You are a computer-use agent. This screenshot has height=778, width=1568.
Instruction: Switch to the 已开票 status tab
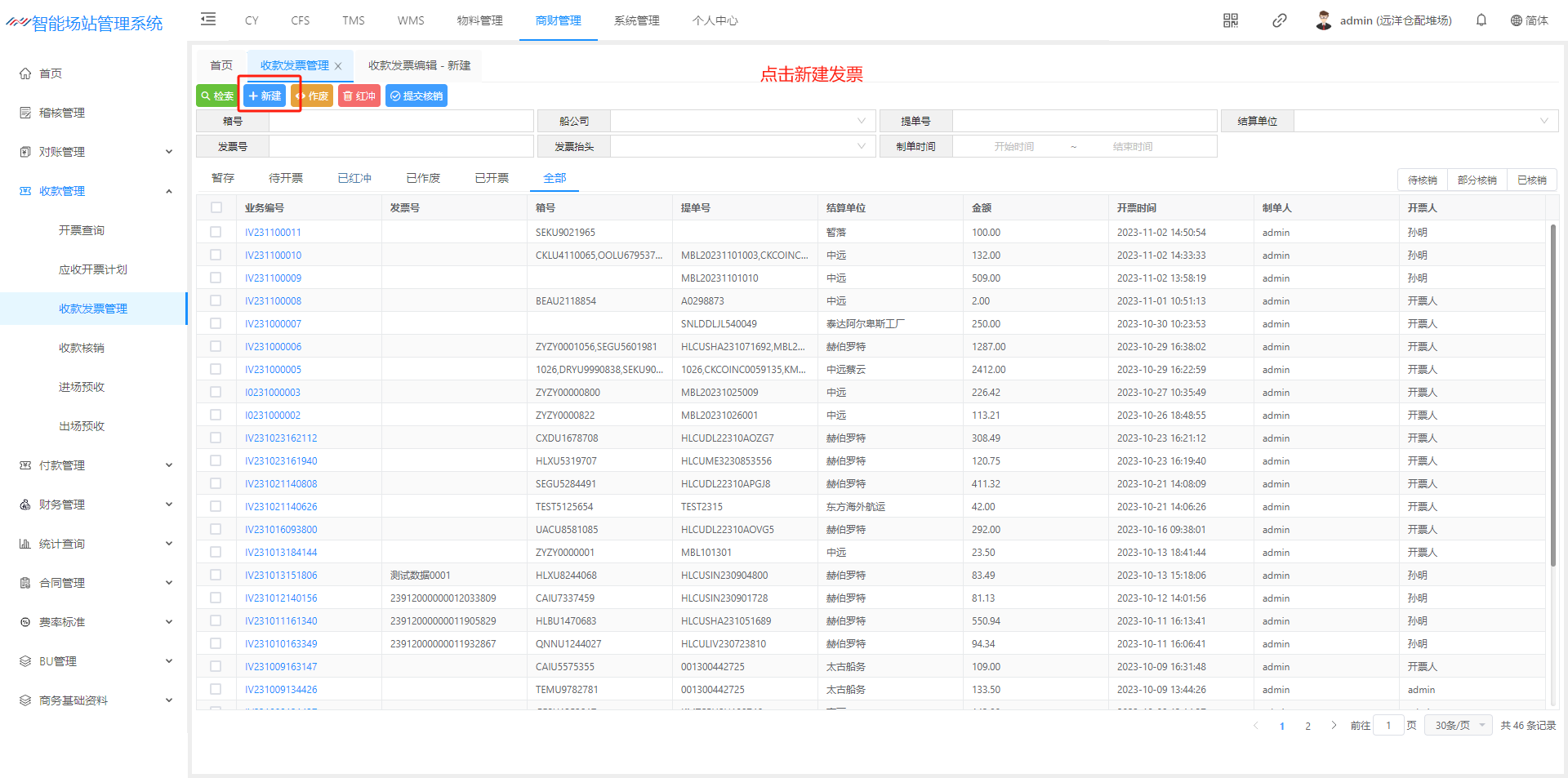492,178
